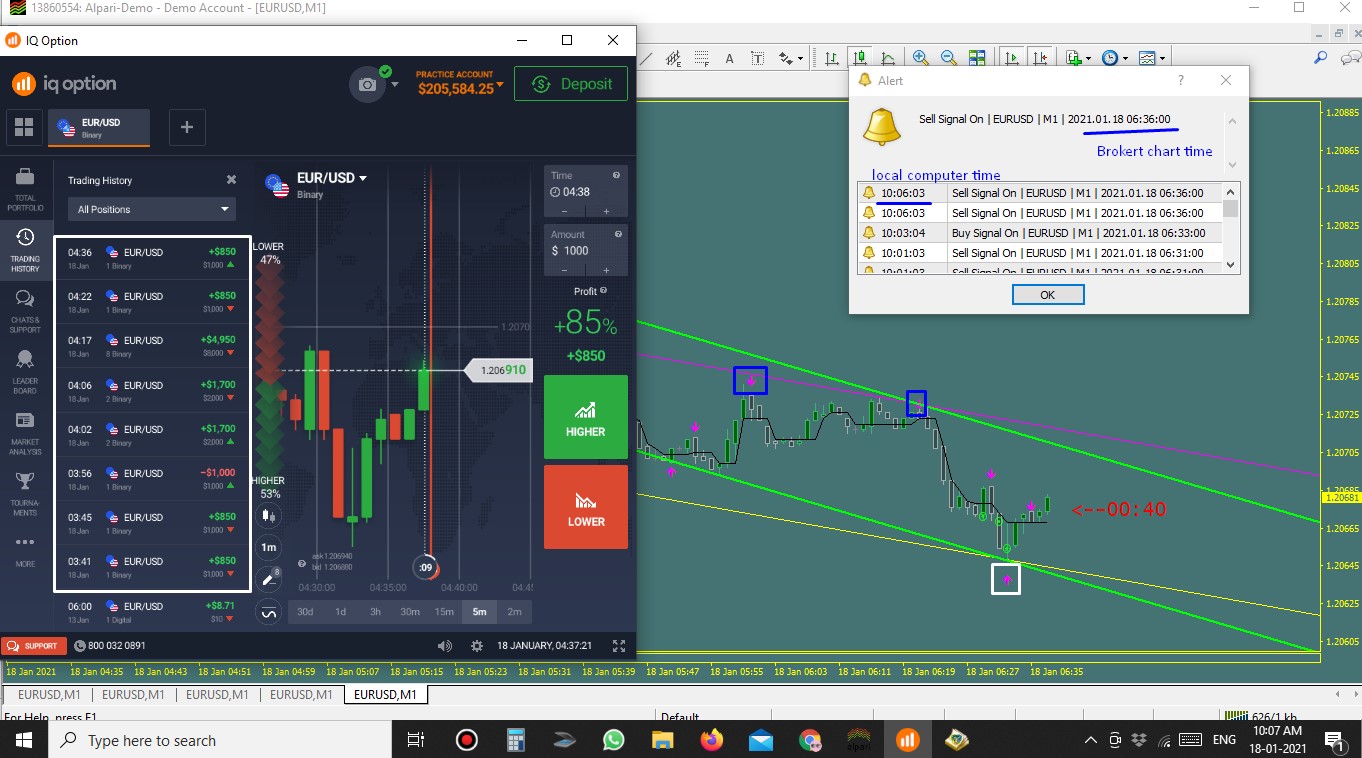Open the chart type candles icon
Screen dimensions: 1362x758
268,516
